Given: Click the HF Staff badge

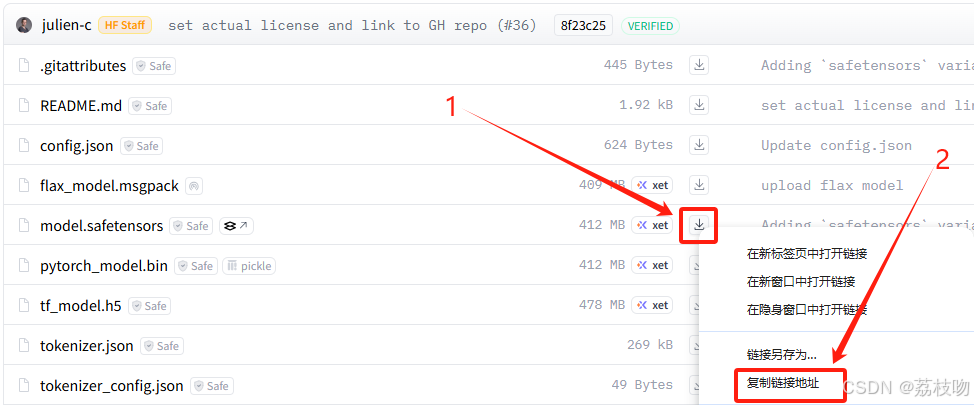Looking at the screenshot, I should point(124,25).
